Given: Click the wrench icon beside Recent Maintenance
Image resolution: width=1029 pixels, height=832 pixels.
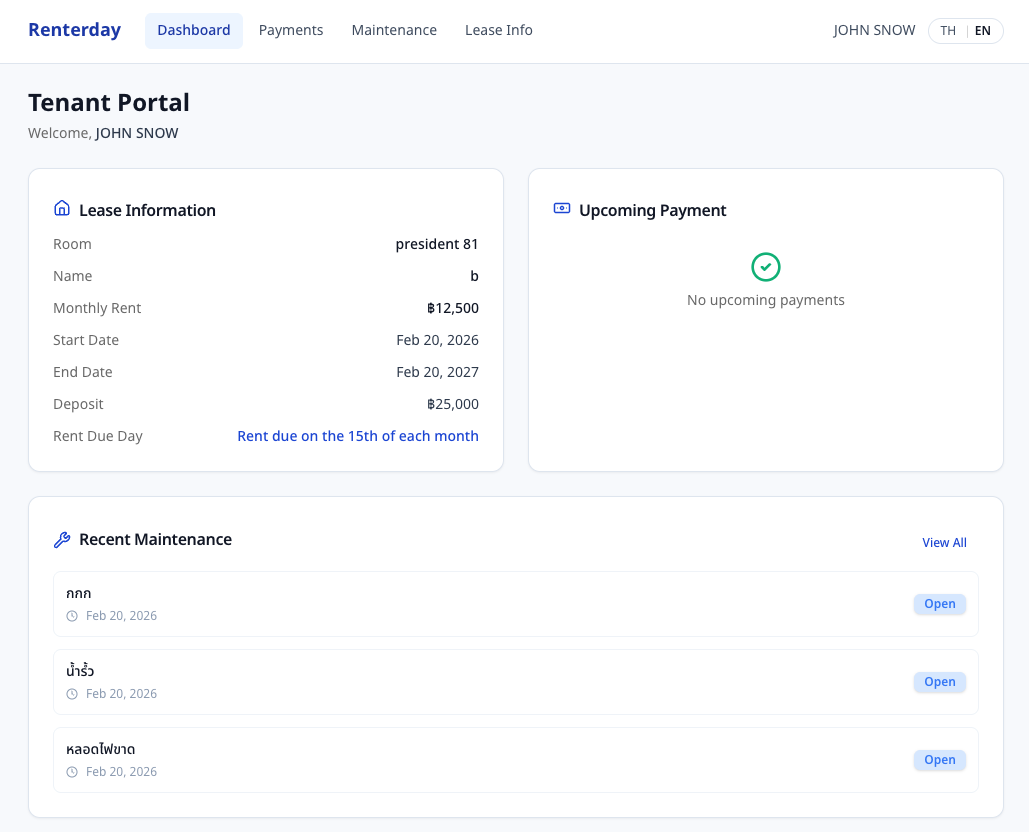Looking at the screenshot, I should coord(62,540).
